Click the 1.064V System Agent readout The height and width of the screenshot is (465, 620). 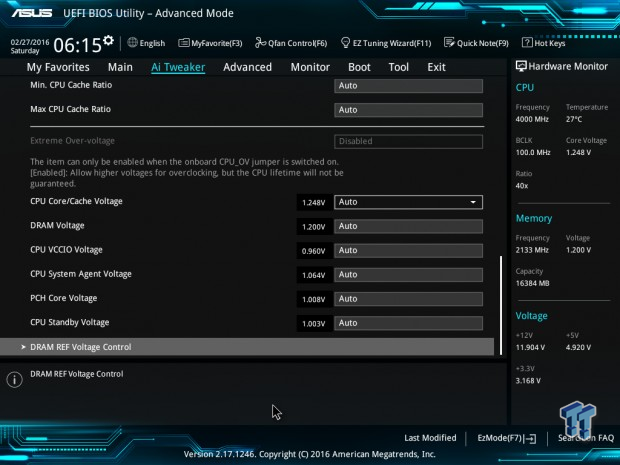(x=314, y=275)
